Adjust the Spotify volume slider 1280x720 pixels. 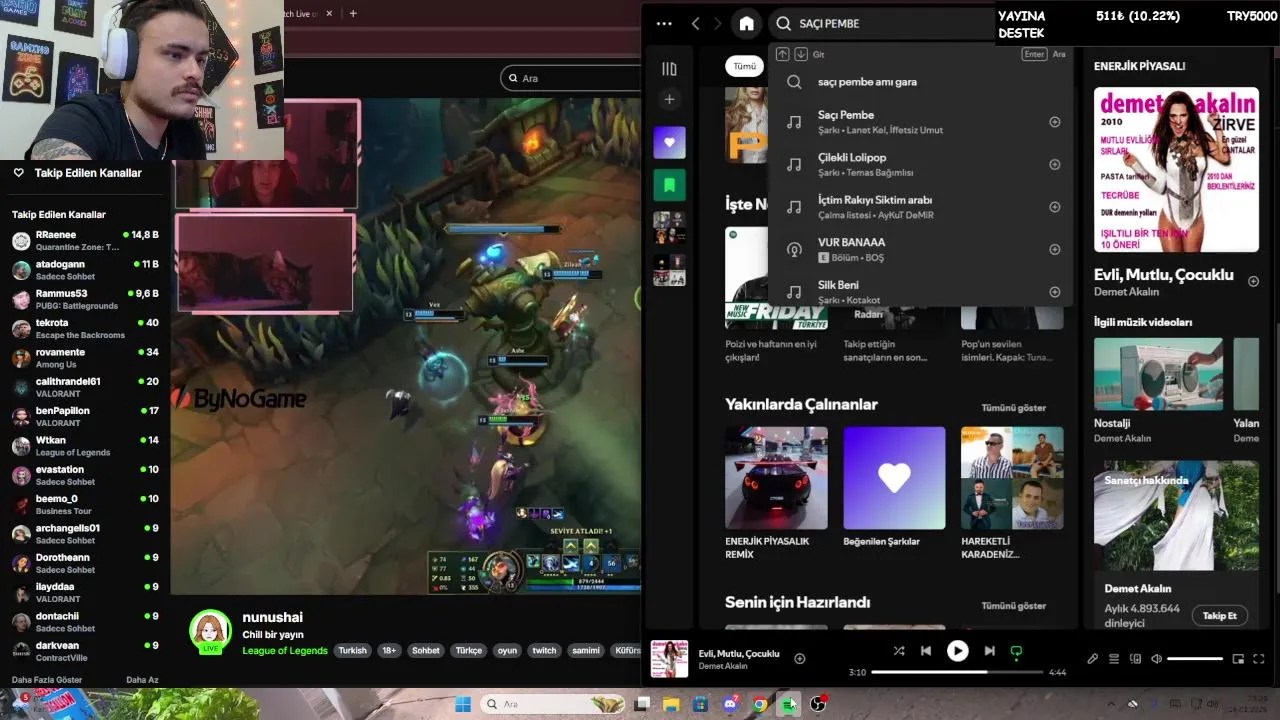click(x=1195, y=659)
